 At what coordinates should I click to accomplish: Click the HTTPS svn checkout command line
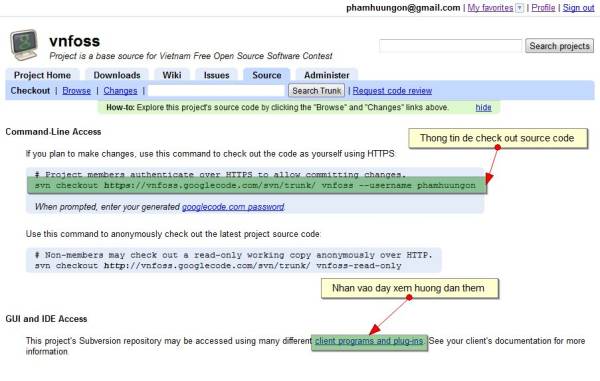255,186
